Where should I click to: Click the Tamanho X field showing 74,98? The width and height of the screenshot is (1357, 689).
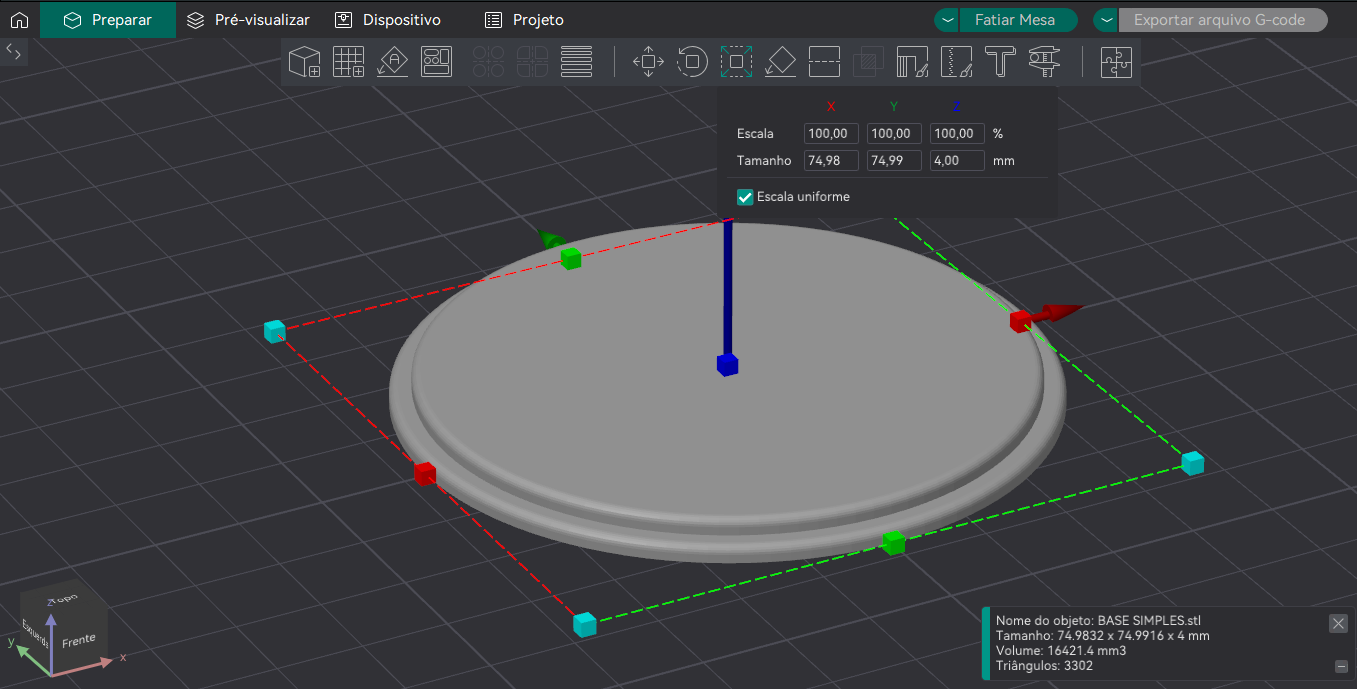click(831, 160)
